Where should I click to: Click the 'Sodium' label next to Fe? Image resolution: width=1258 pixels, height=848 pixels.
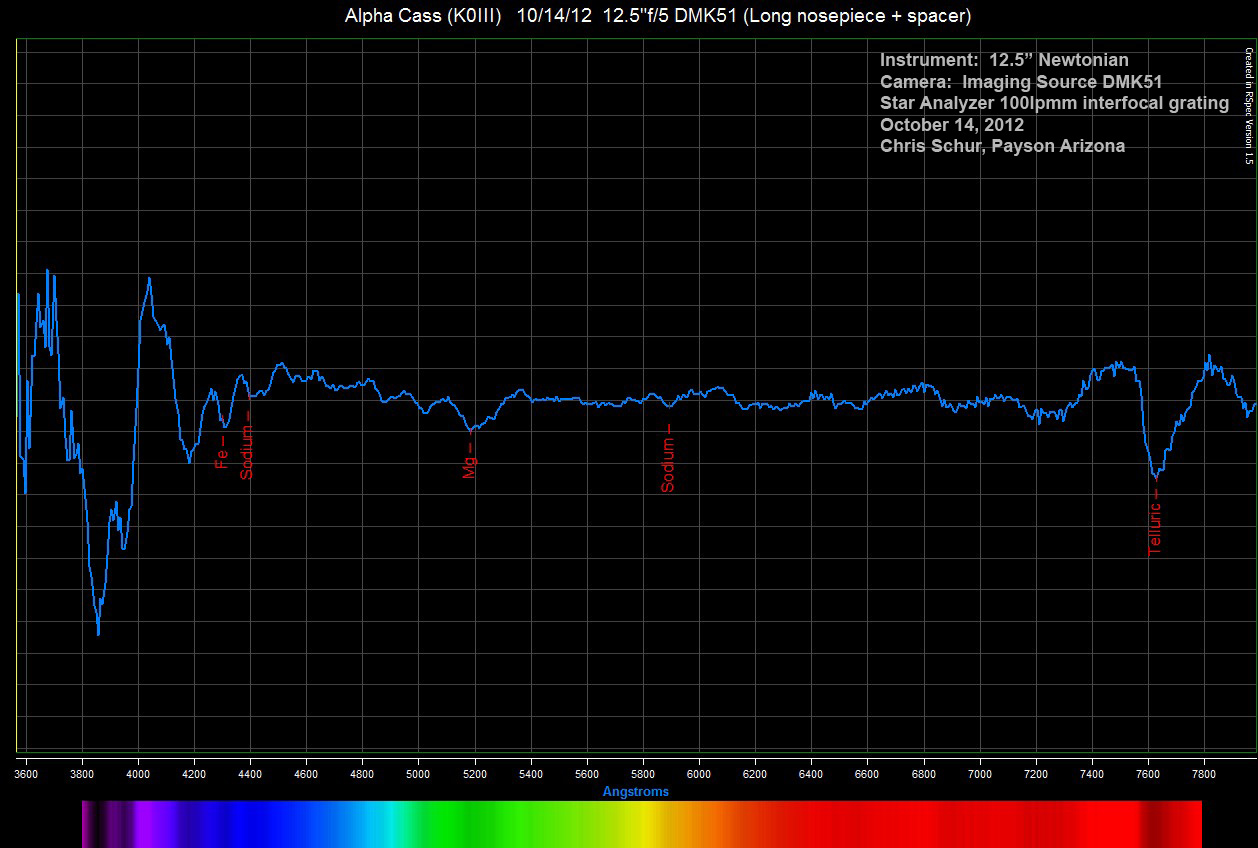pos(247,452)
